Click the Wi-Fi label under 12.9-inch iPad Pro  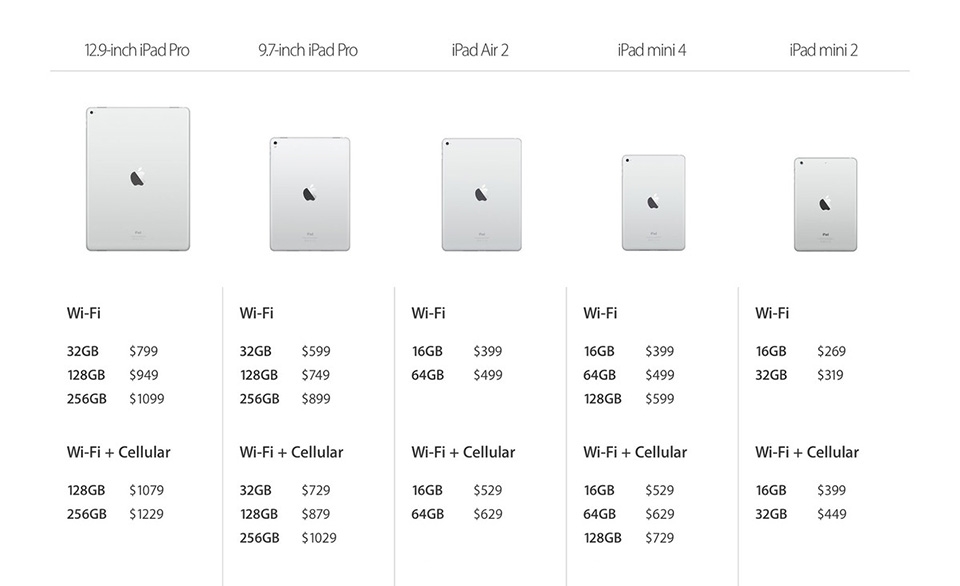click(83, 314)
